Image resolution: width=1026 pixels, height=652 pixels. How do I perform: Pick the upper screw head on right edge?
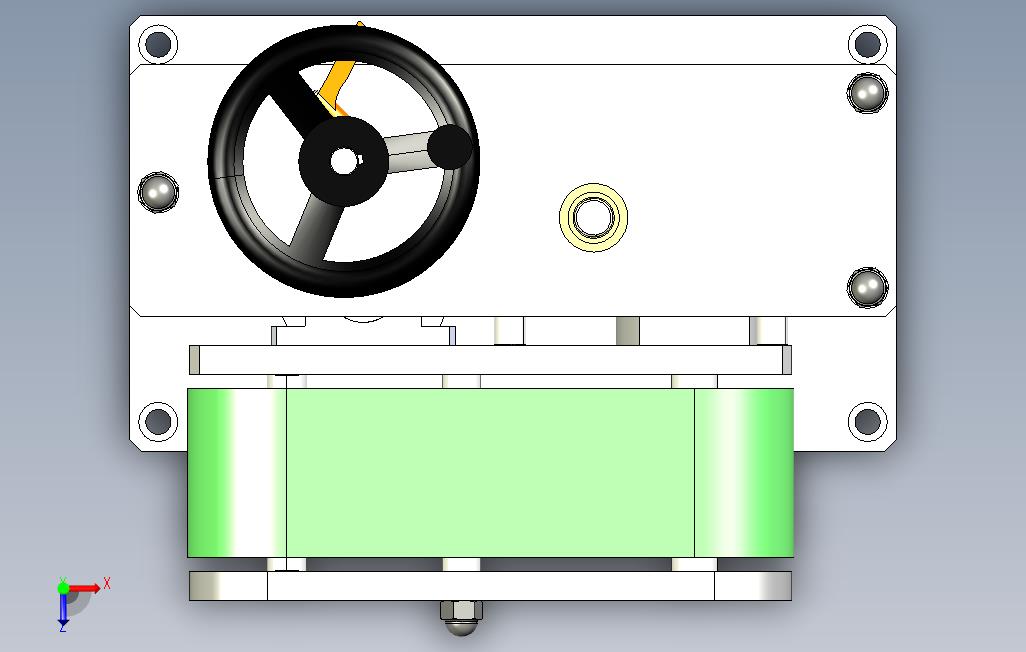tap(868, 93)
